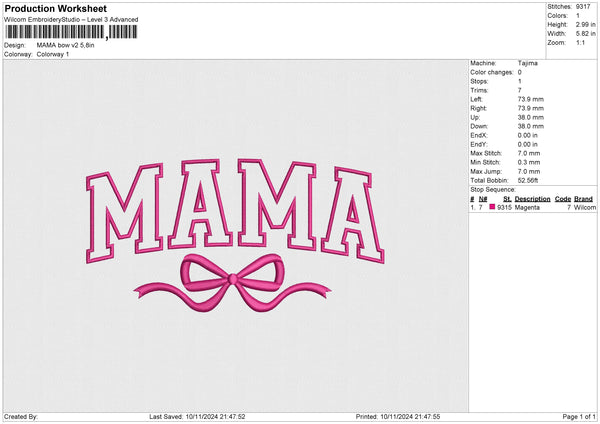Click the 'Max Jump:' label
Screen dimensions: 600x424
pos(486,171)
